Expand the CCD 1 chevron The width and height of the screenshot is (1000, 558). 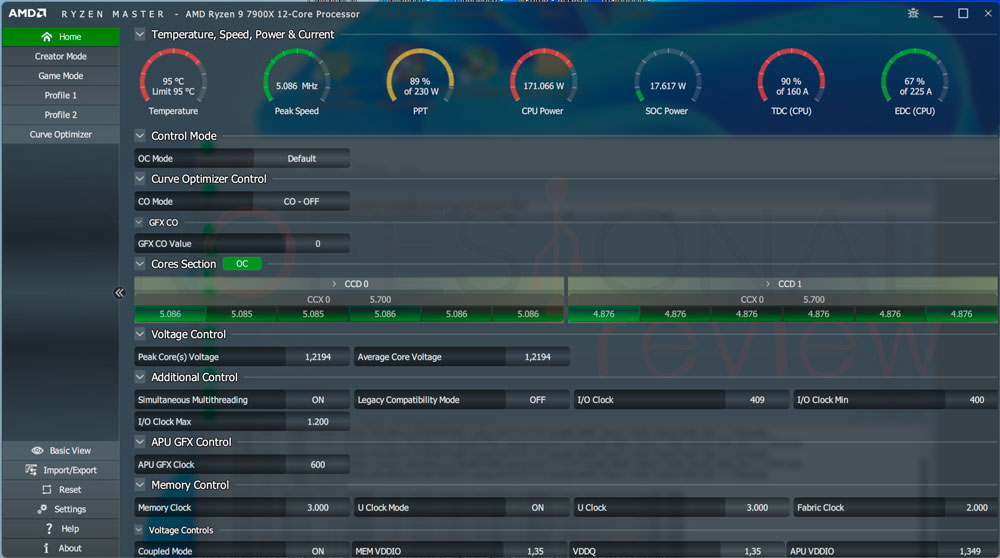[x=767, y=284]
